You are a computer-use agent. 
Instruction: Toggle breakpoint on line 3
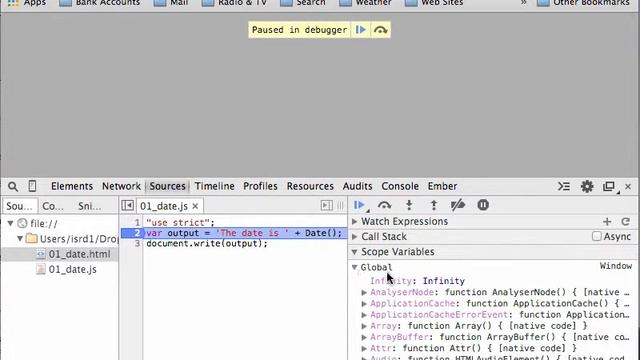coord(137,244)
